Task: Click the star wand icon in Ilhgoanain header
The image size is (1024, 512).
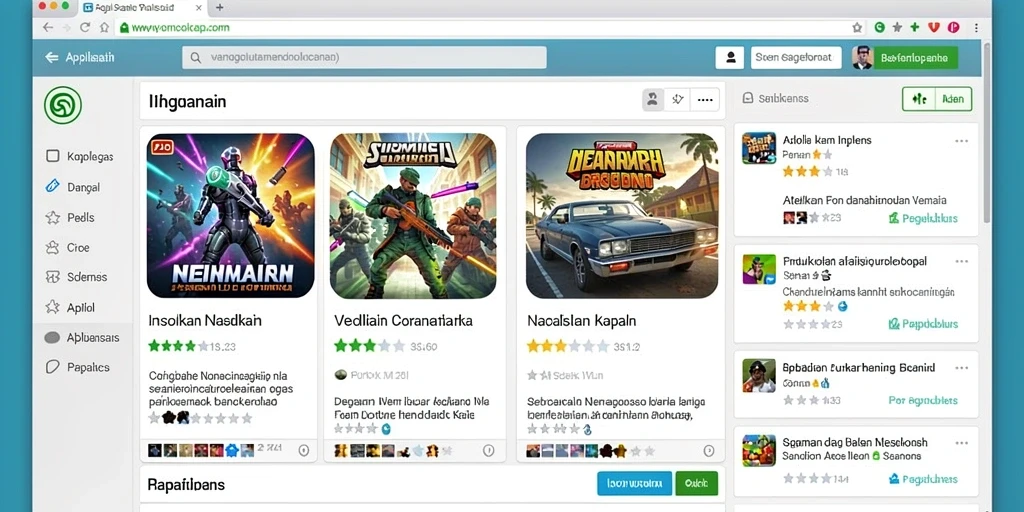Action: 678,99
